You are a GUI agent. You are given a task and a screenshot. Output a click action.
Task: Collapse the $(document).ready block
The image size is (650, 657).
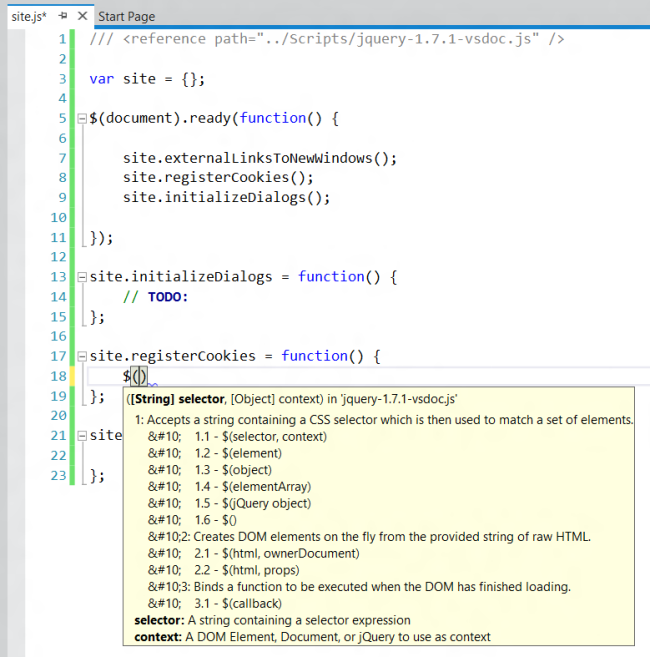coord(82,119)
